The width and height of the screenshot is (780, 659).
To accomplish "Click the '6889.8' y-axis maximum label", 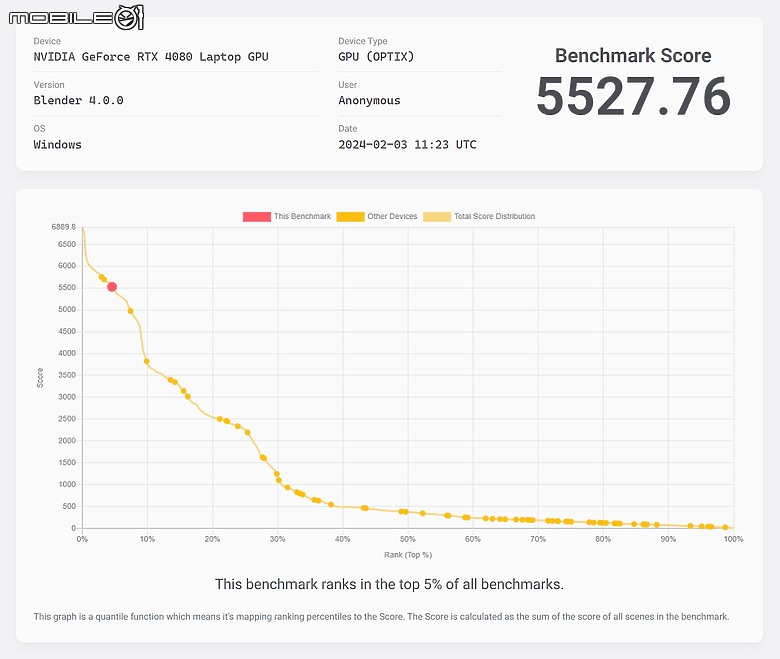I will (x=64, y=227).
